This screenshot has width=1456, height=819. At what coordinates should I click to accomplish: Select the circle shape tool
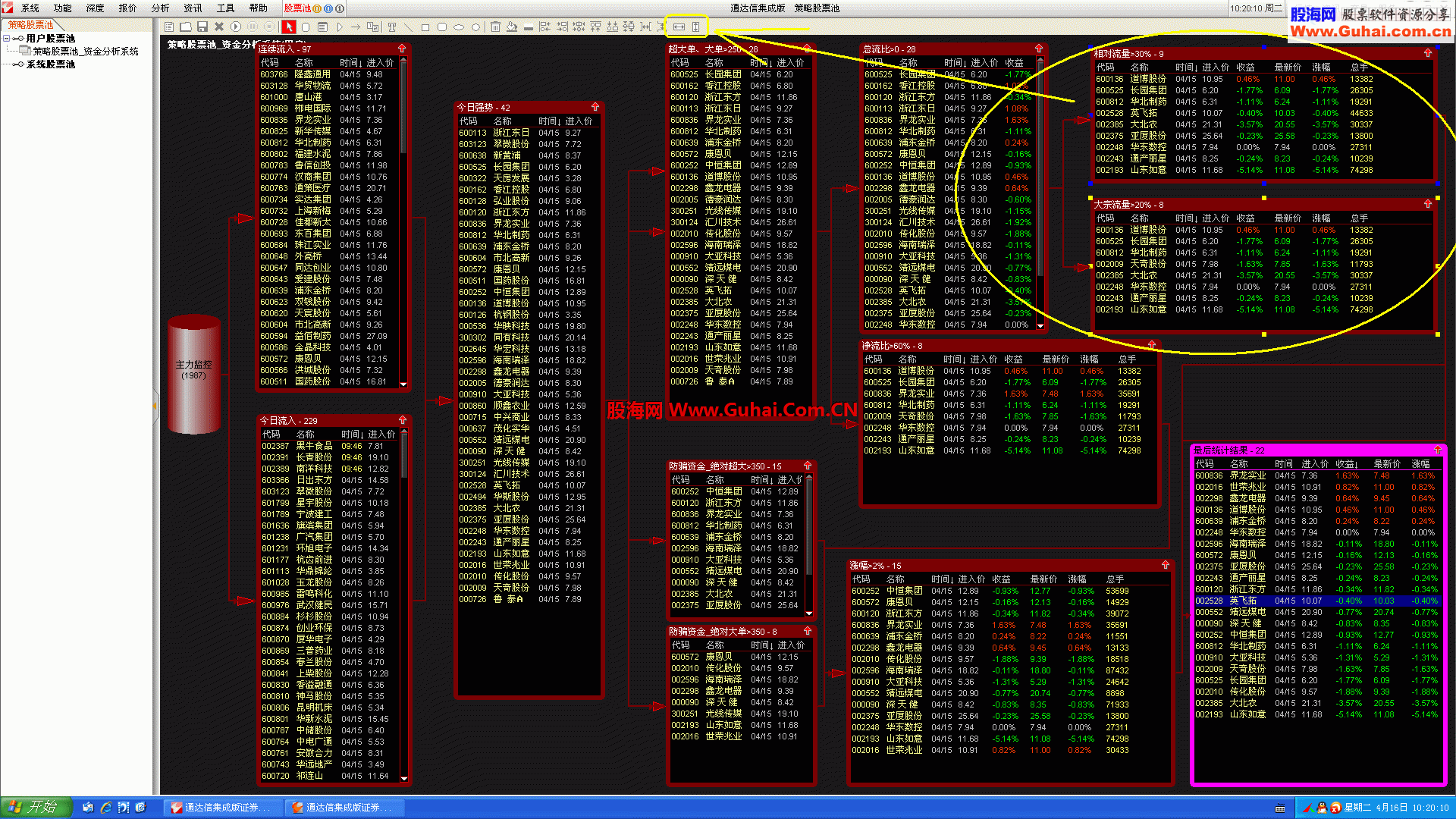(x=475, y=27)
